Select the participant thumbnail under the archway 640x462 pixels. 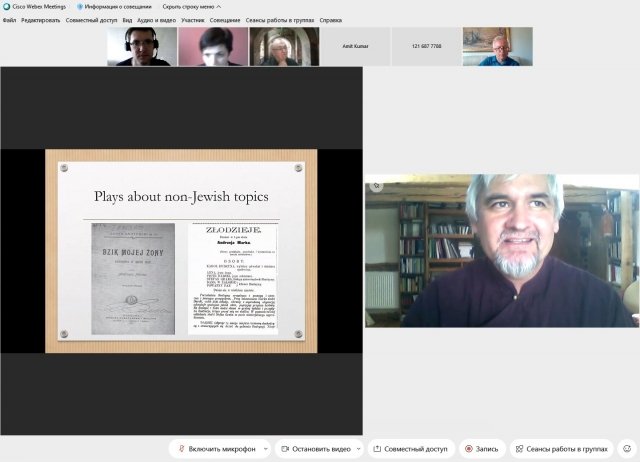[284, 47]
